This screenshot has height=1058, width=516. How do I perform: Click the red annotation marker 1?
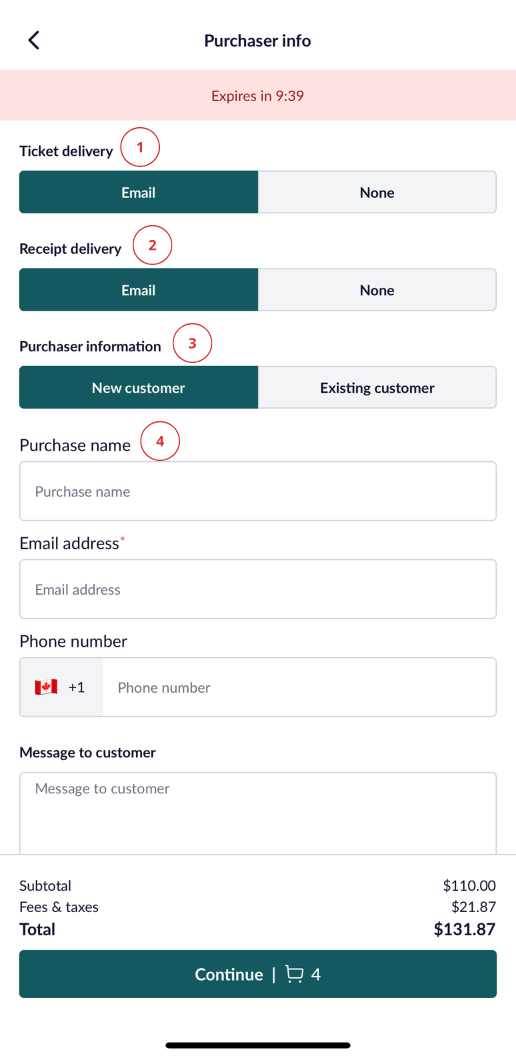[x=140, y=147]
